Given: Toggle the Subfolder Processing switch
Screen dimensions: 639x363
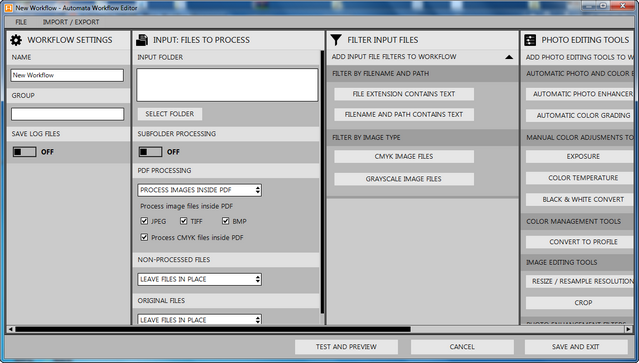Looking at the screenshot, I should [x=150, y=152].
